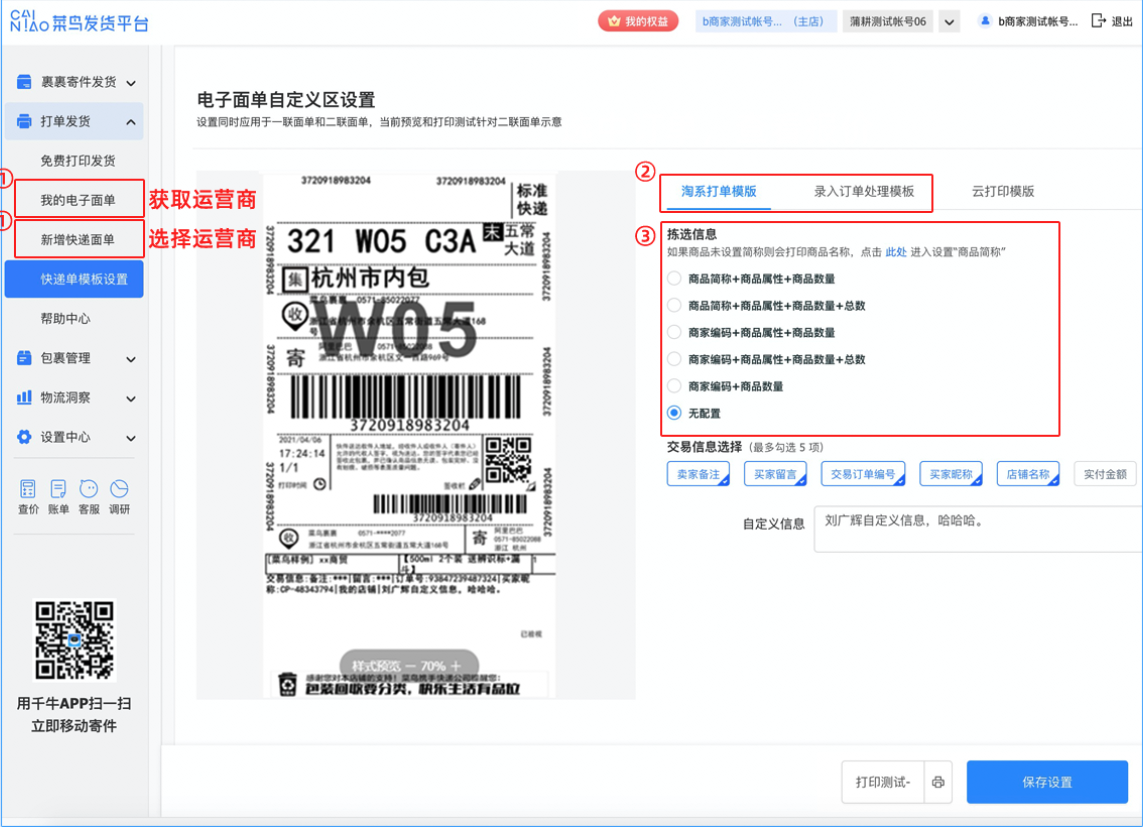The image size is (1143, 827).
Task: Select 商家编码+商品属性+商品数量 radio option
Action: (674, 332)
